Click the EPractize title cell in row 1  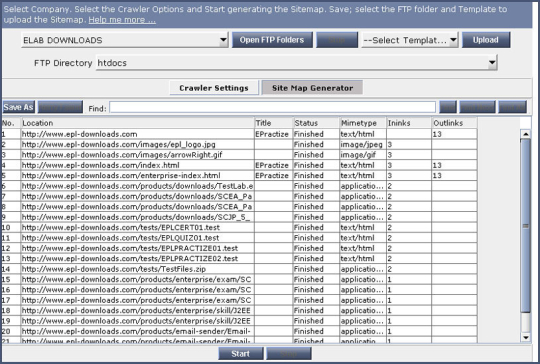(x=273, y=134)
